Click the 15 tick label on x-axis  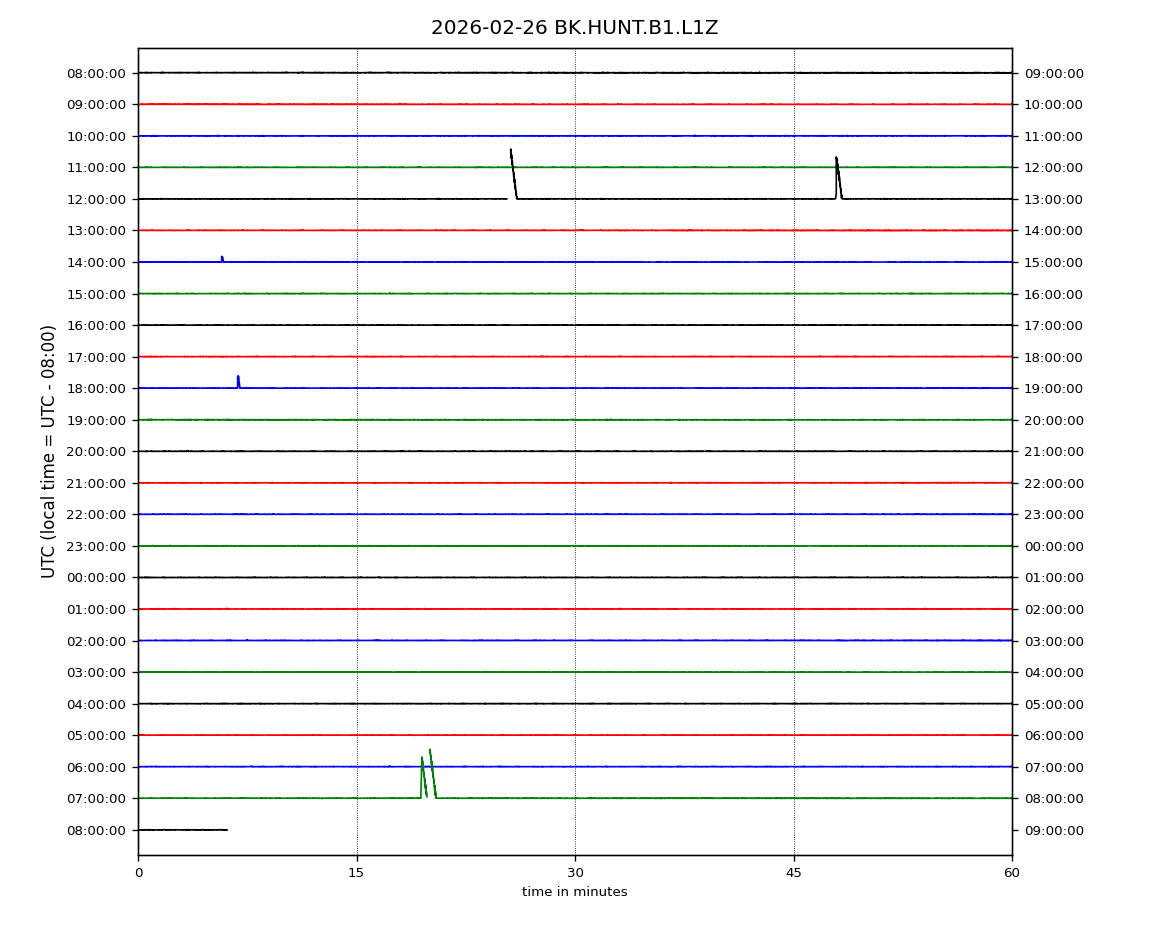(356, 873)
